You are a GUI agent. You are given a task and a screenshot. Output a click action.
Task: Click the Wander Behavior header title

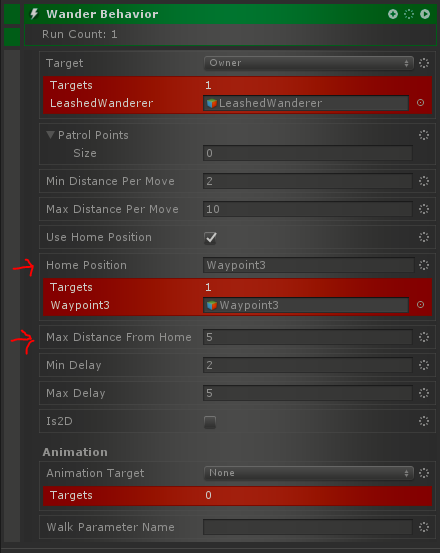pyautogui.click(x=102, y=14)
